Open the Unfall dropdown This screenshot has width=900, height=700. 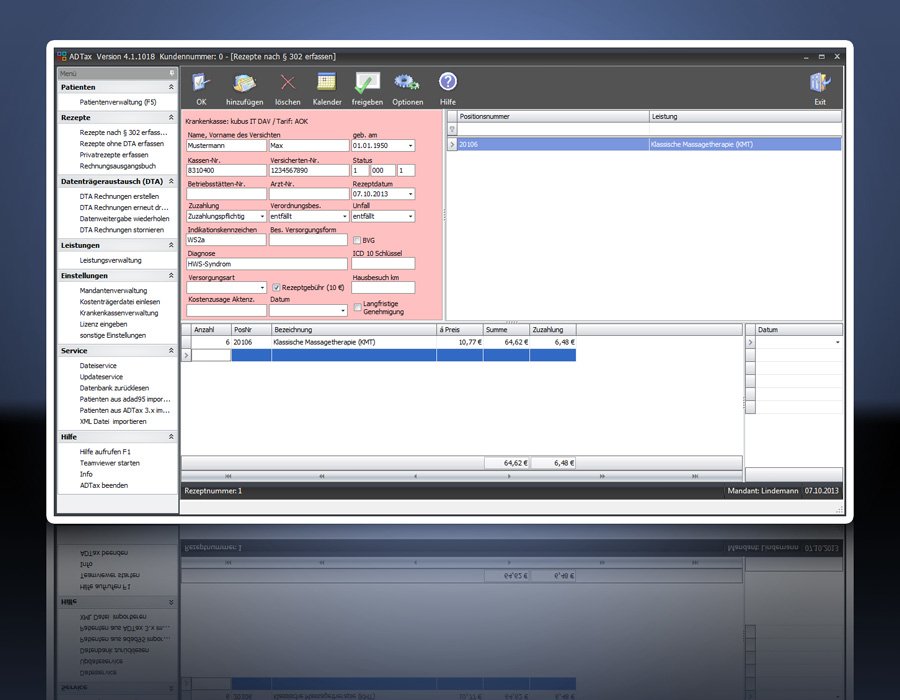coord(410,216)
